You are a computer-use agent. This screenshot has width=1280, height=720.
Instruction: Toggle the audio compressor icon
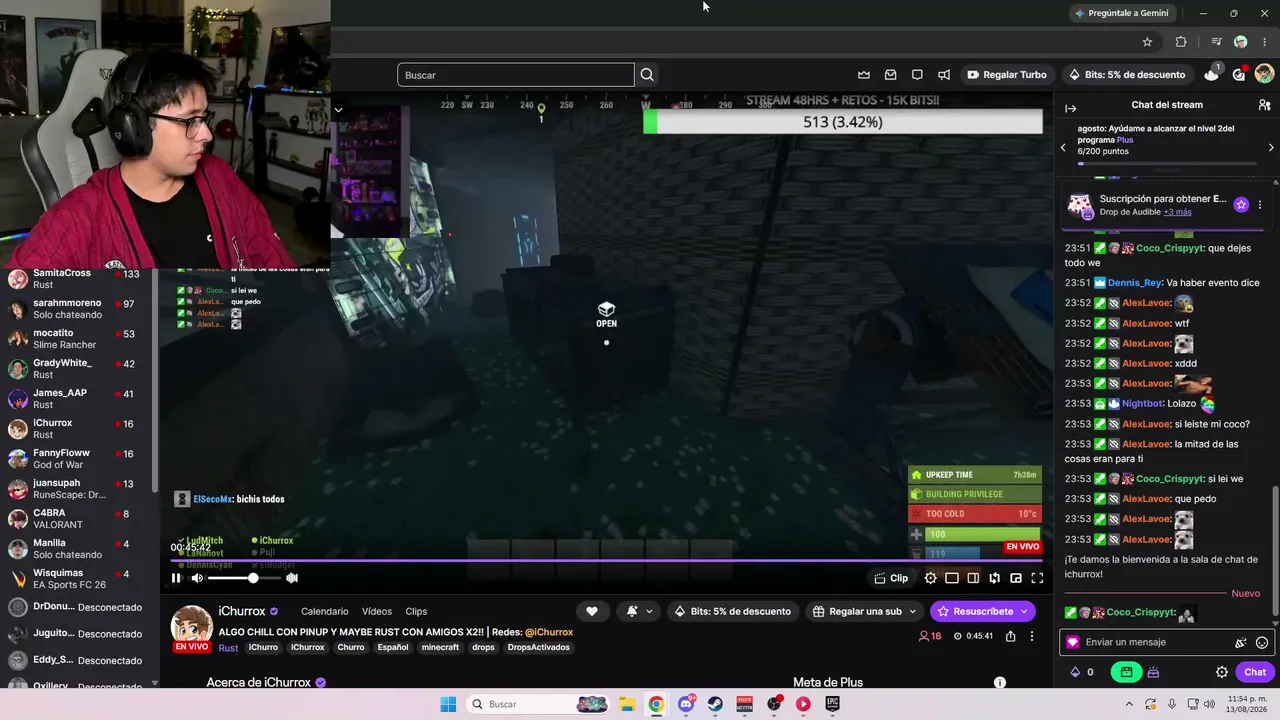click(292, 578)
